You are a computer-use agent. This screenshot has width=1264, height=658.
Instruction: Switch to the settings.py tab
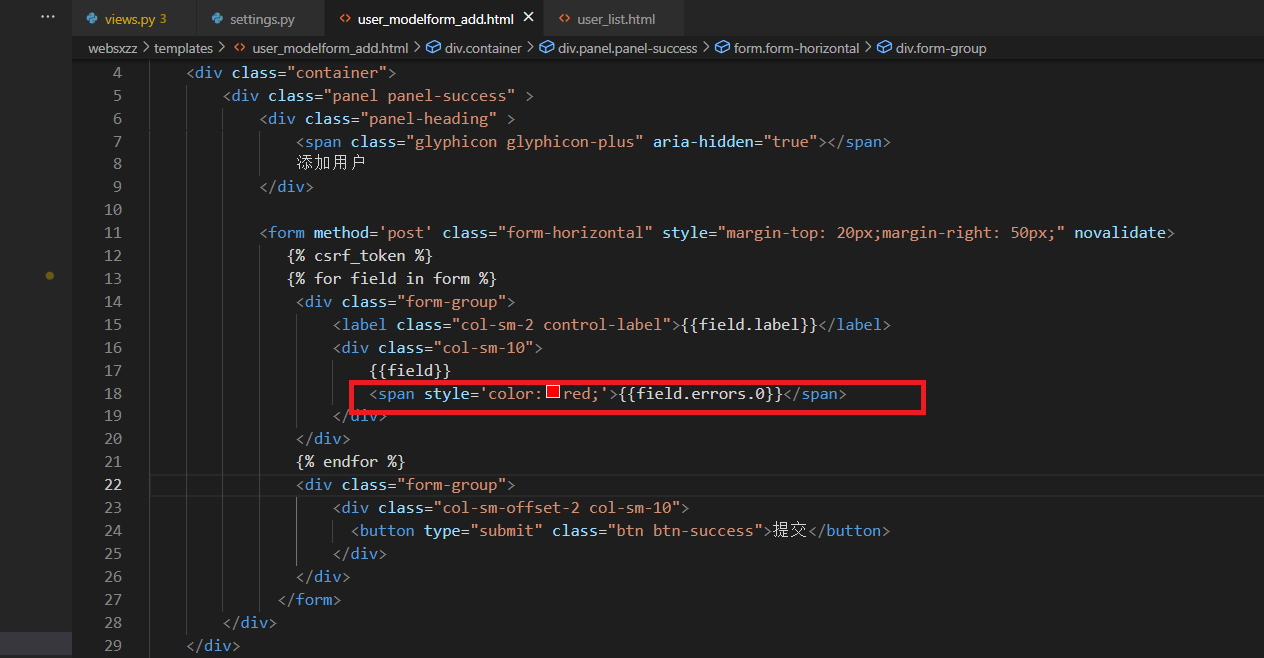pyautogui.click(x=262, y=19)
